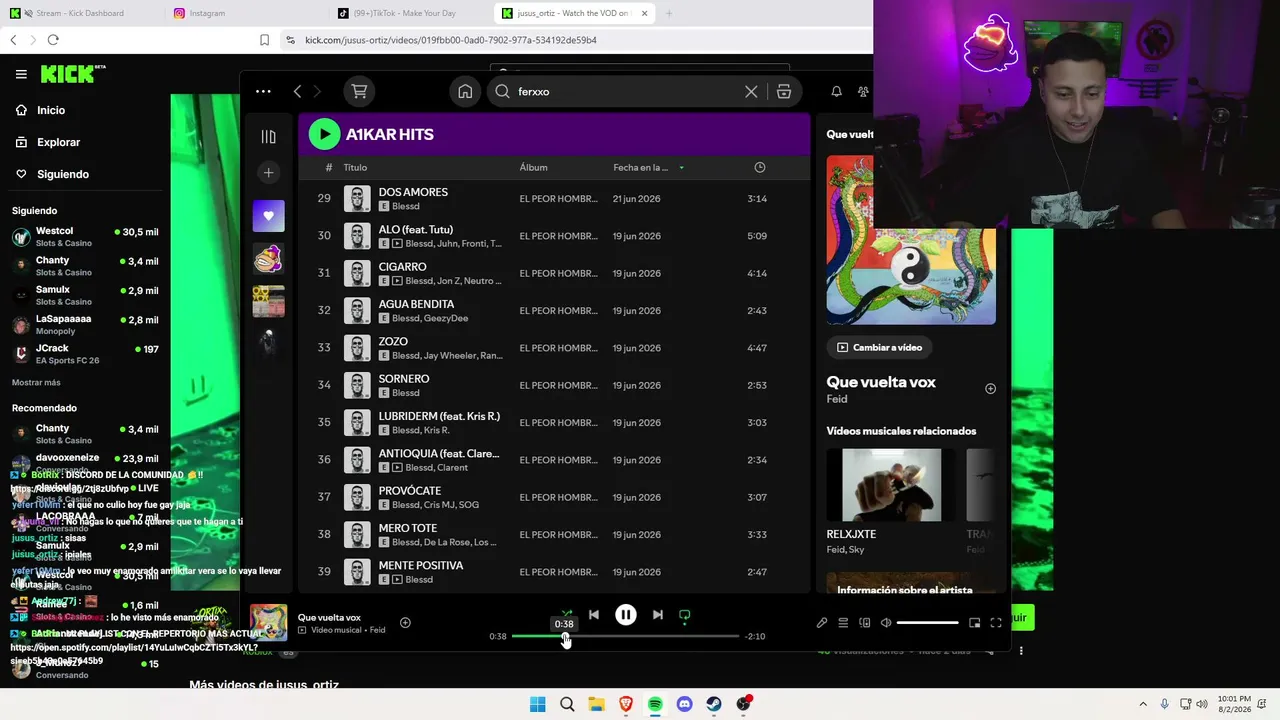Open Windows Start menu
Viewport: 1280px width, 720px height.
coord(537,704)
